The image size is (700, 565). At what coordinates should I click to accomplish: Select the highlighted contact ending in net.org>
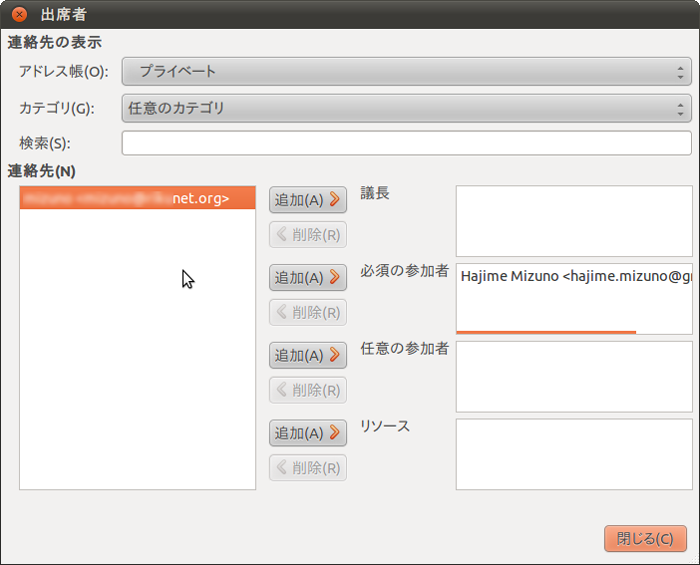point(138,198)
